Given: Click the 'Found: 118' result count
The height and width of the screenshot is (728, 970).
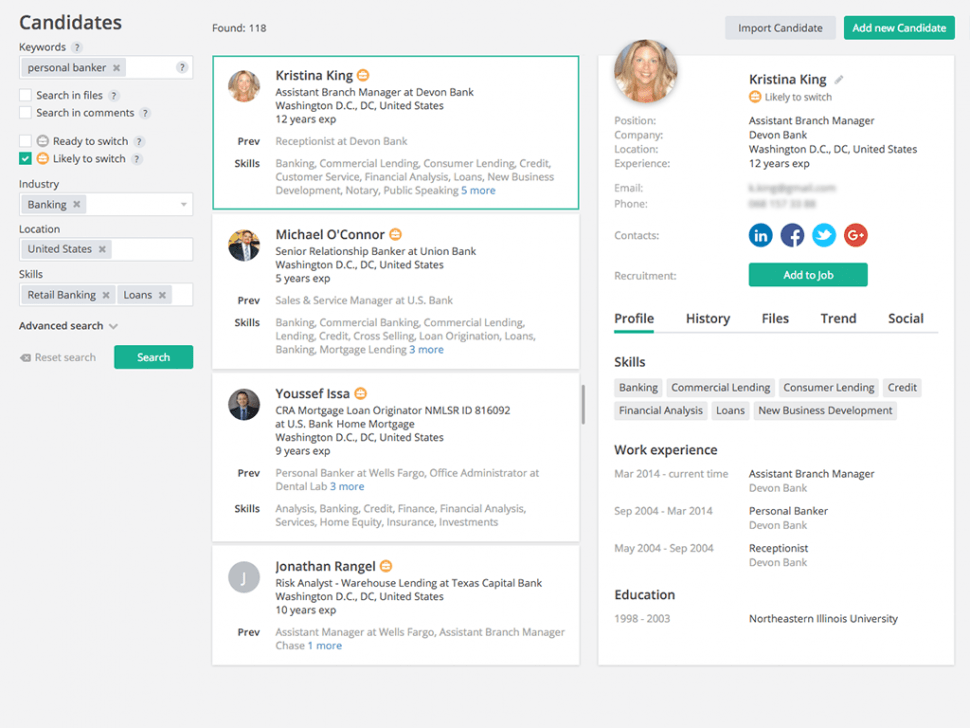Looking at the screenshot, I should (239, 28).
